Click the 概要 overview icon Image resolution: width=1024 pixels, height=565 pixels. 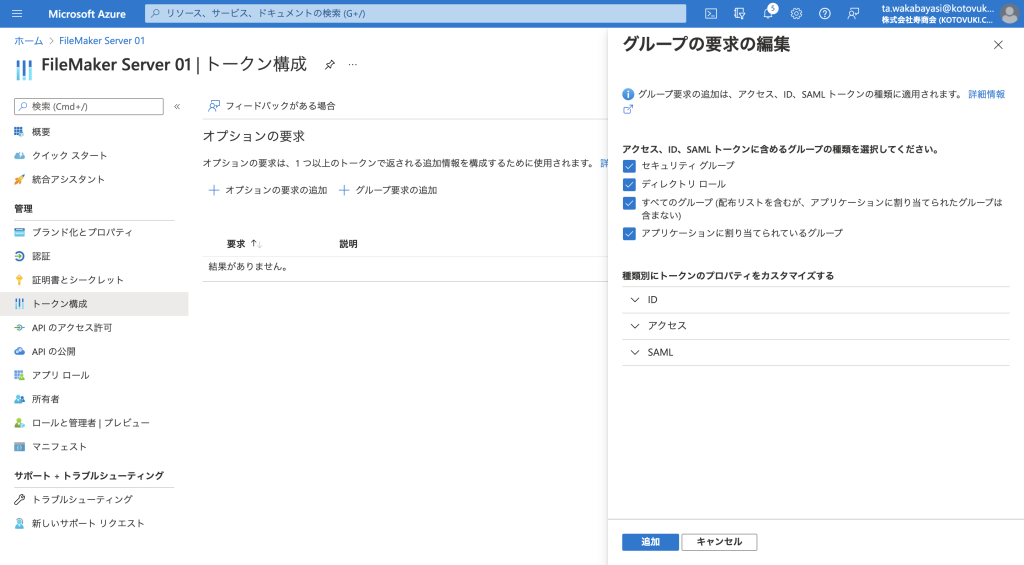(x=19, y=132)
